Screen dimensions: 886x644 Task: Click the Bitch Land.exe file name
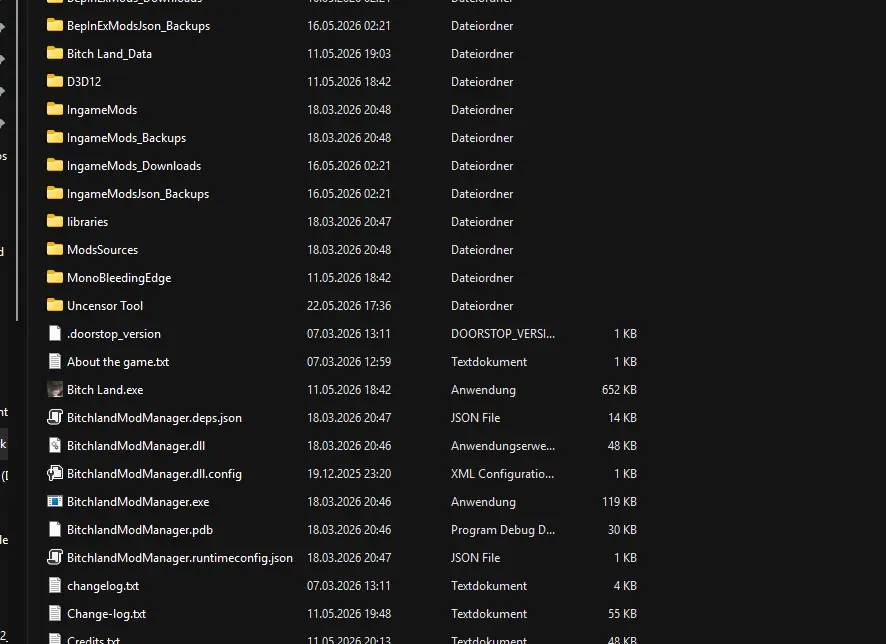click(105, 390)
